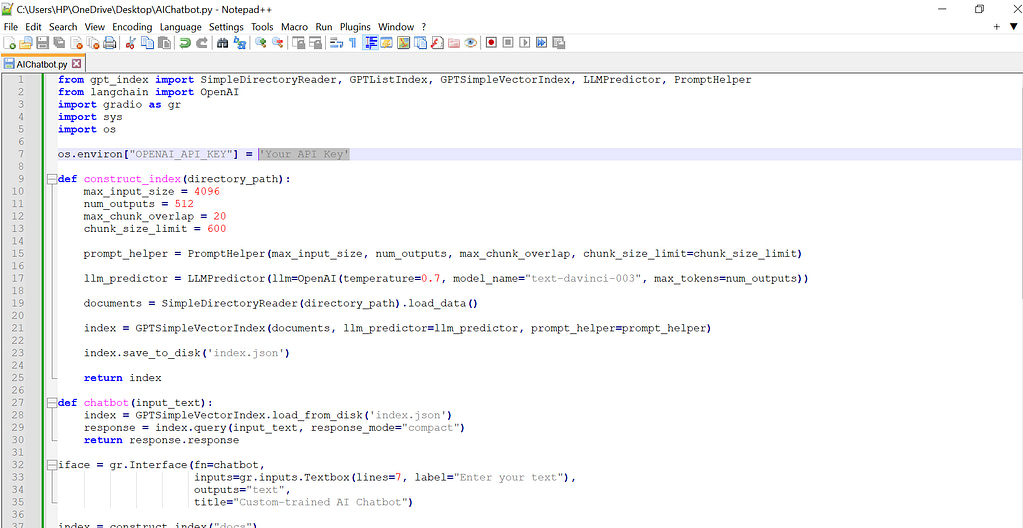The image size is (1023, 528).
Task: Open the Settings menu
Action: tap(226, 27)
